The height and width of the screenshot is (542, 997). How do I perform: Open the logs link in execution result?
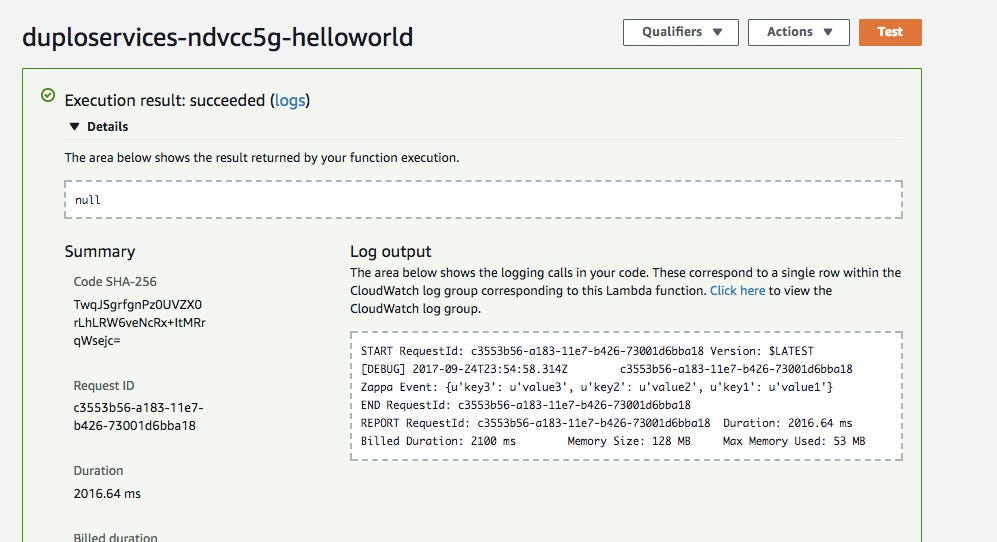click(x=290, y=100)
